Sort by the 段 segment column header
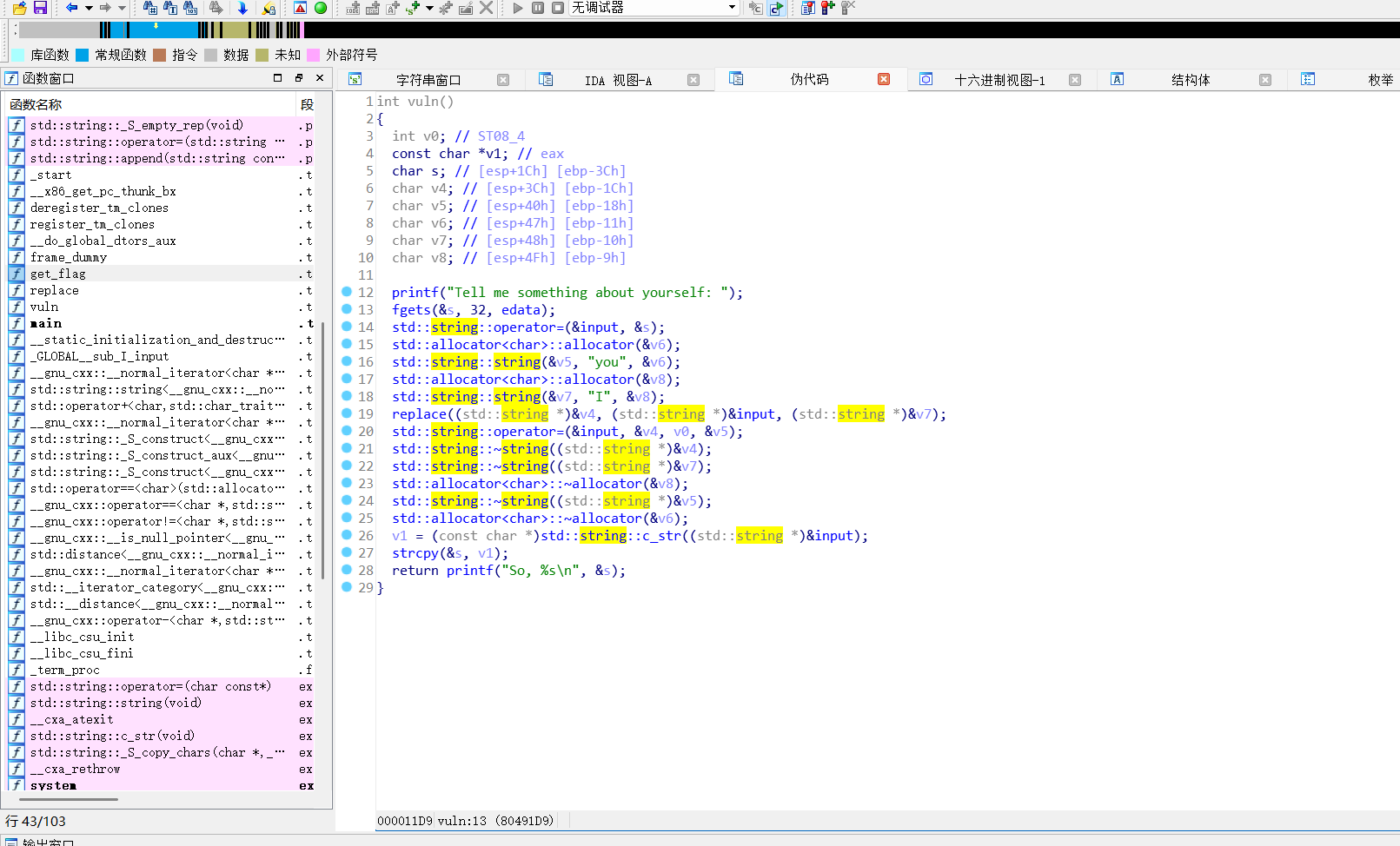 307,104
